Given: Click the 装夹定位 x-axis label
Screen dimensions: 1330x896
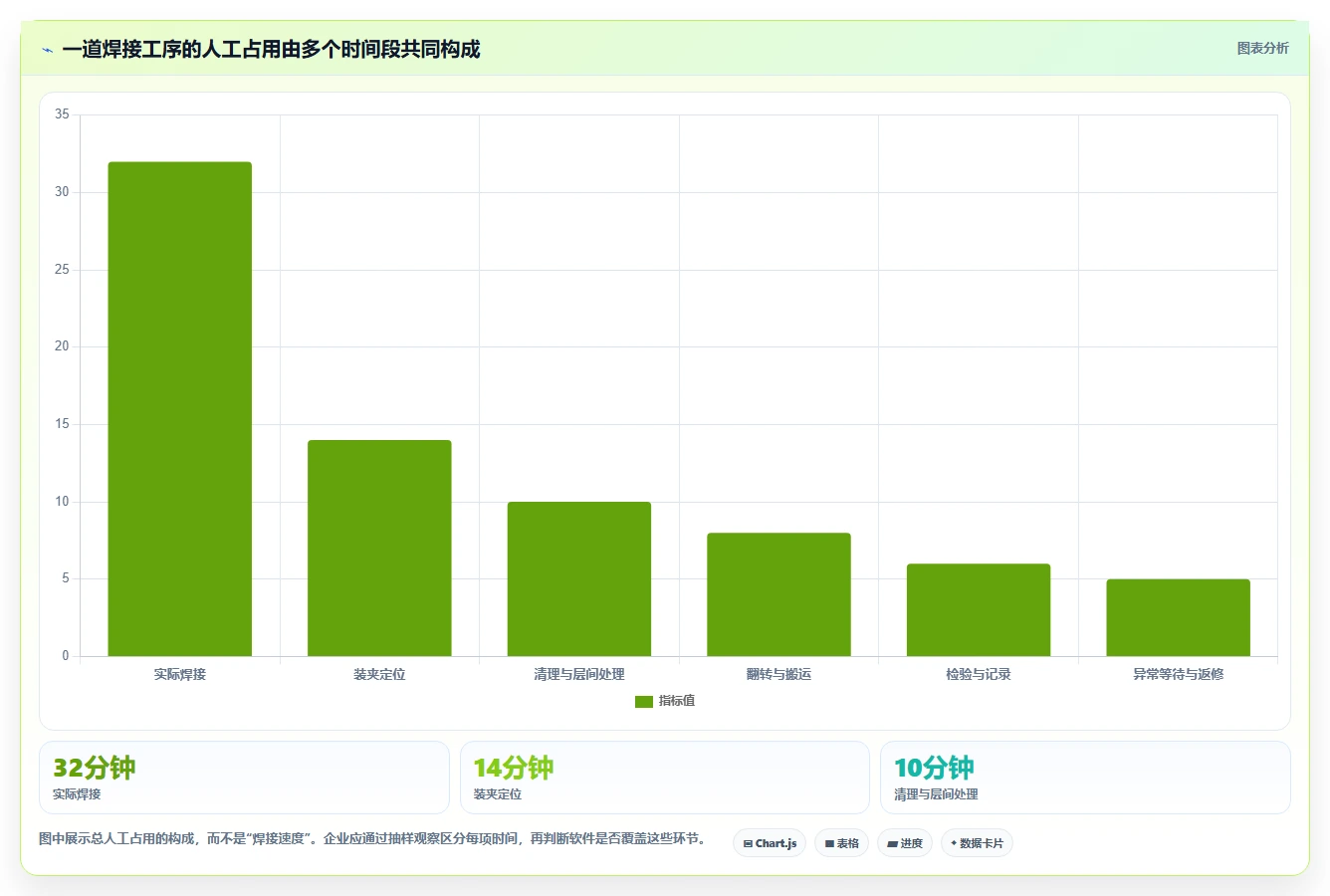Looking at the screenshot, I should point(379,674).
